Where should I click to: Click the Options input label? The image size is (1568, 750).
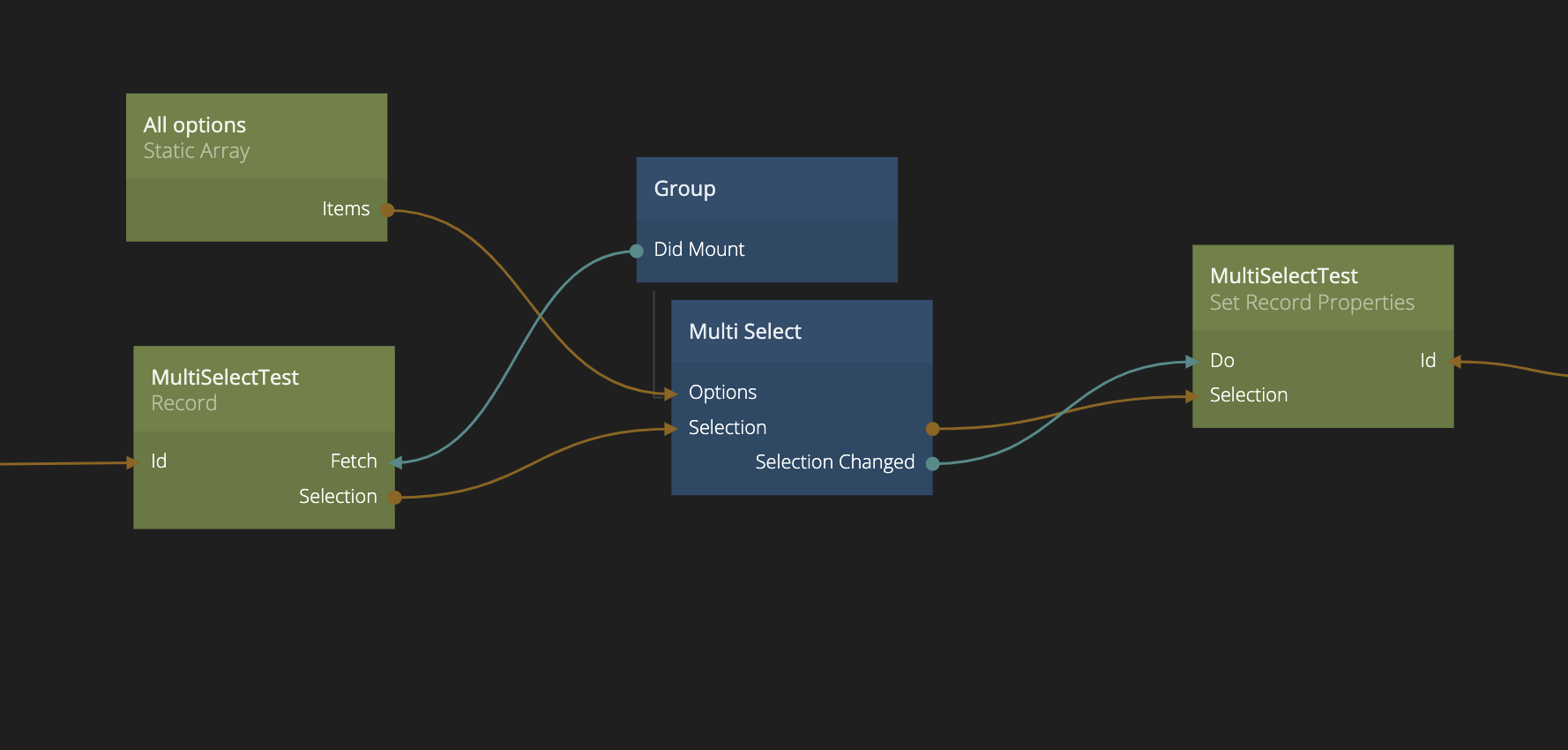(722, 393)
